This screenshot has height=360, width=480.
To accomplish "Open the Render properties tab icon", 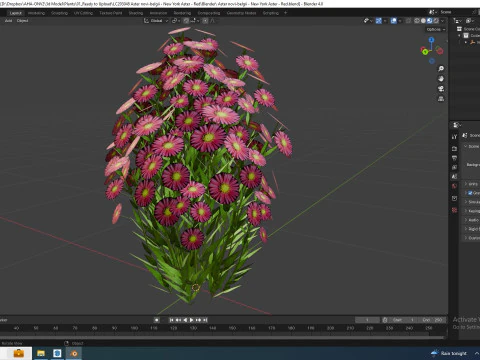I will tap(454, 148).
